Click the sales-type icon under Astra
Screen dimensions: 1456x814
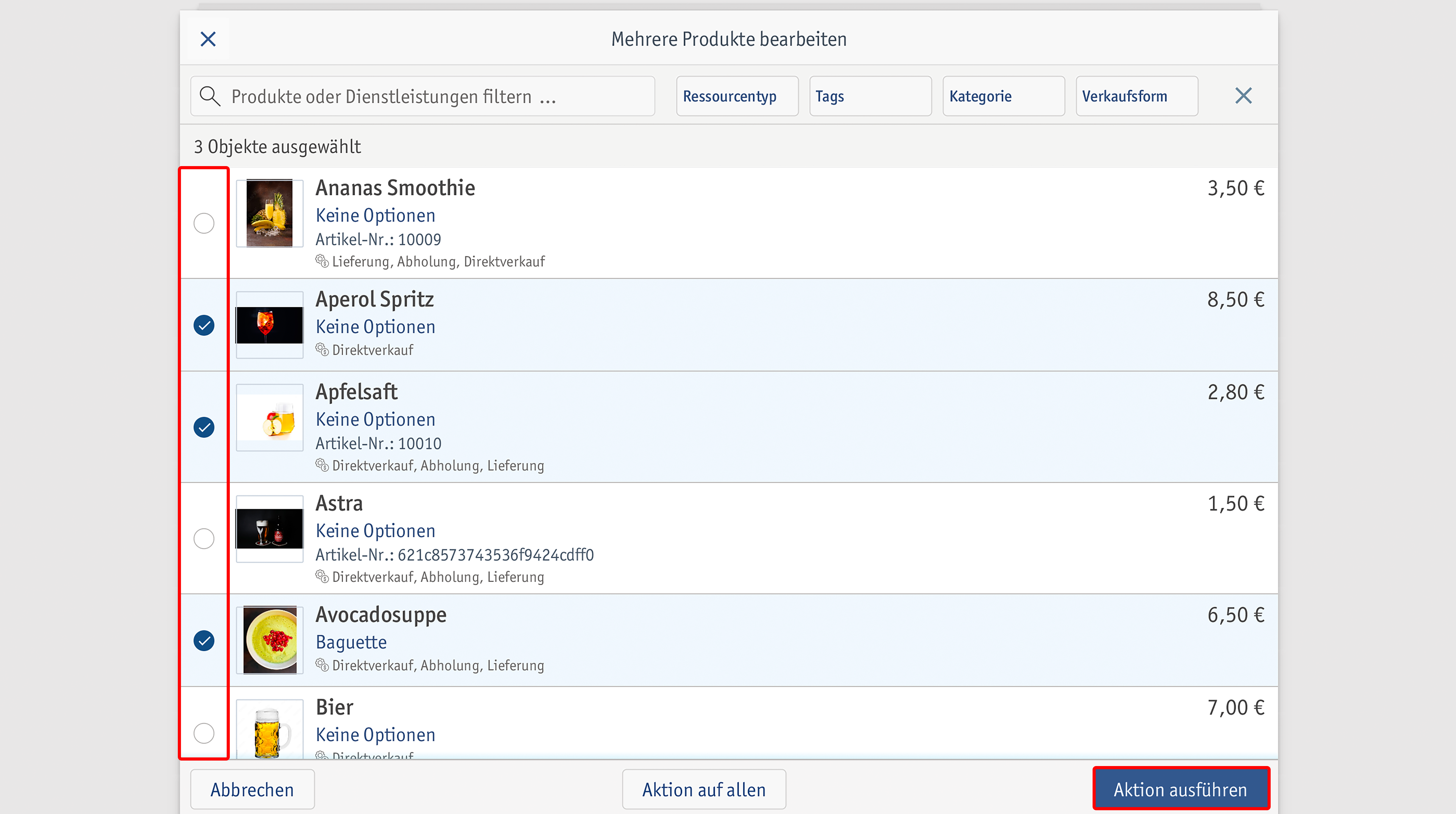coord(322,576)
